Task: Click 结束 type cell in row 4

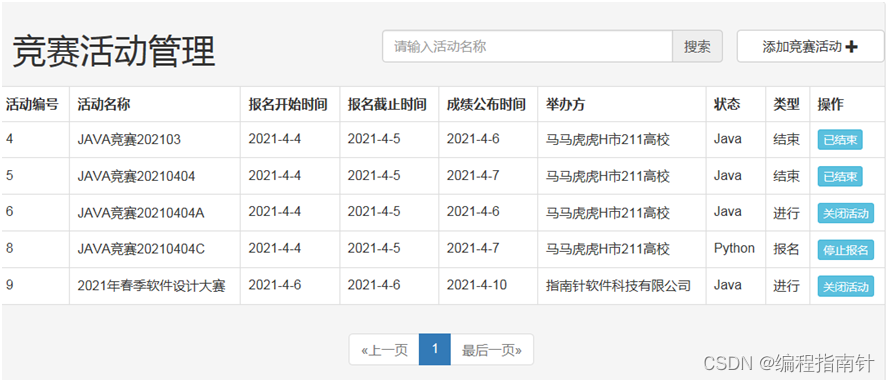Action: (787, 140)
